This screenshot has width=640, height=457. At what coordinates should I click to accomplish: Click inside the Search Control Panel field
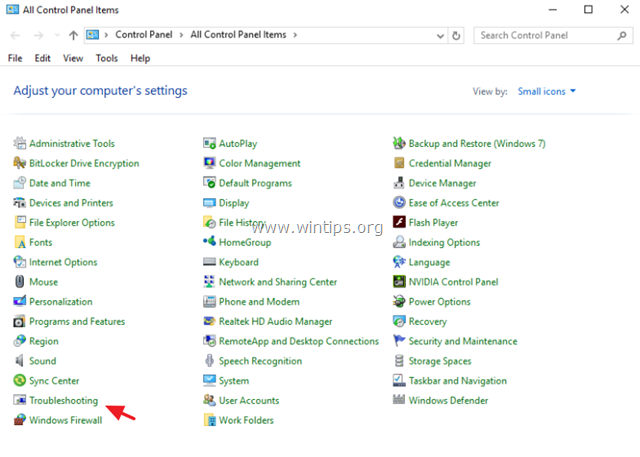click(553, 35)
